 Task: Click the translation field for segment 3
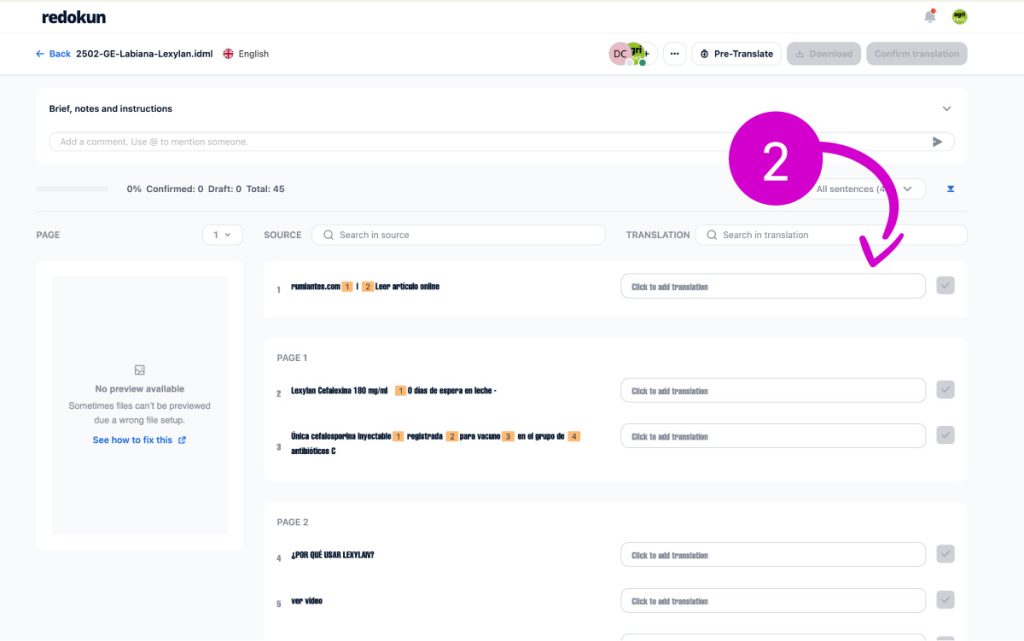(772, 436)
